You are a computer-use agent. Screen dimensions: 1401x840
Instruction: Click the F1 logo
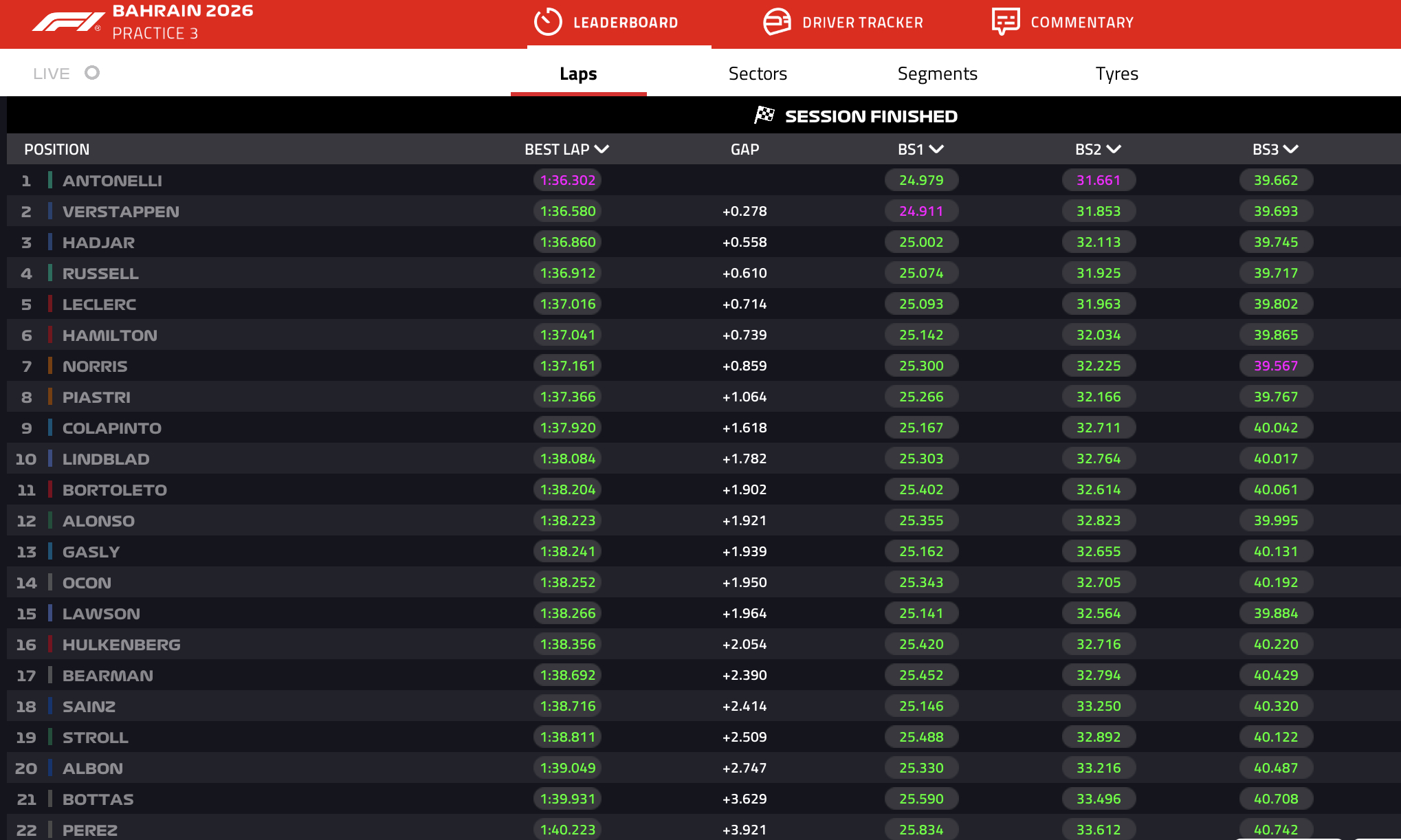pos(68,22)
